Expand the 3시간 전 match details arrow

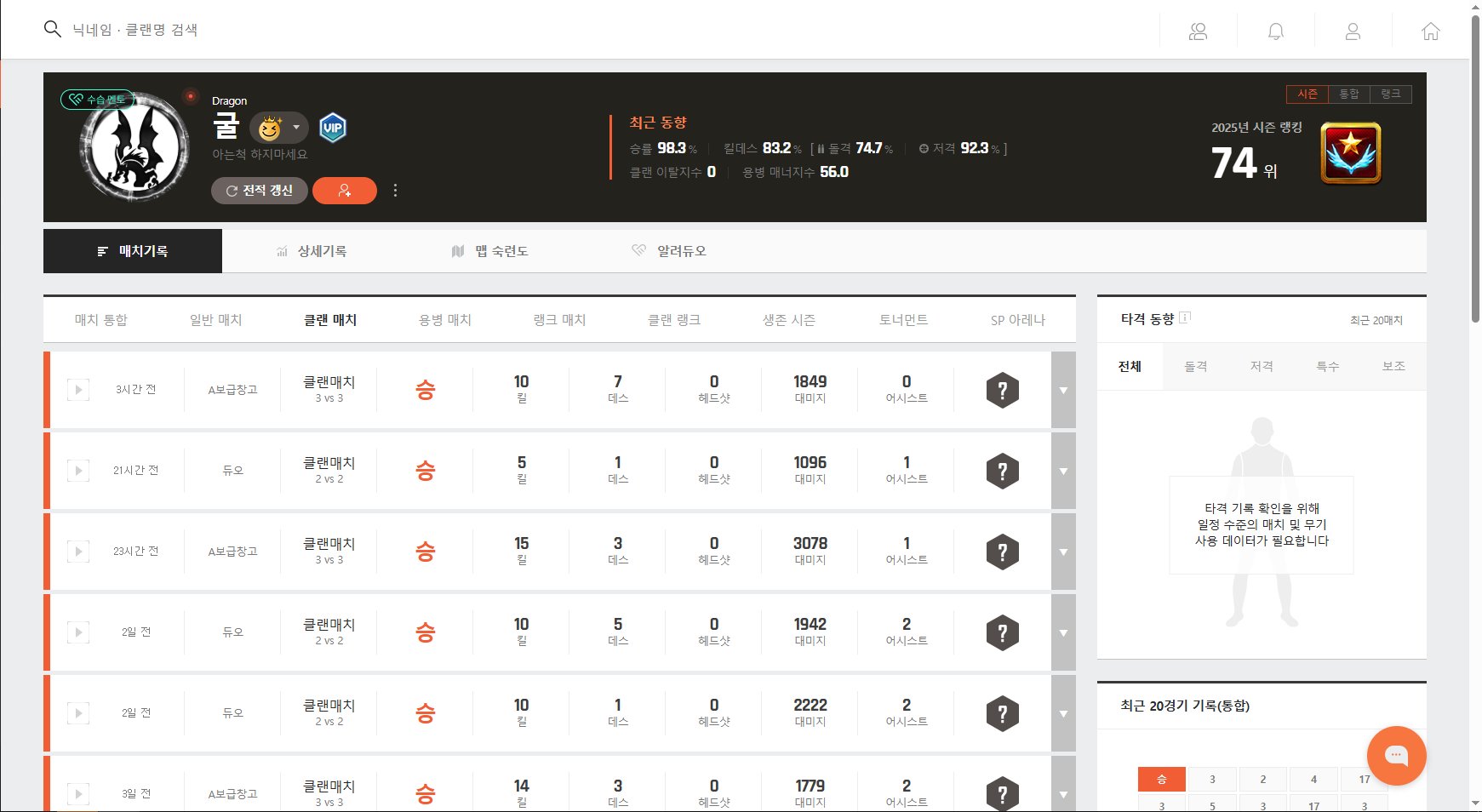pyautogui.click(x=1063, y=390)
